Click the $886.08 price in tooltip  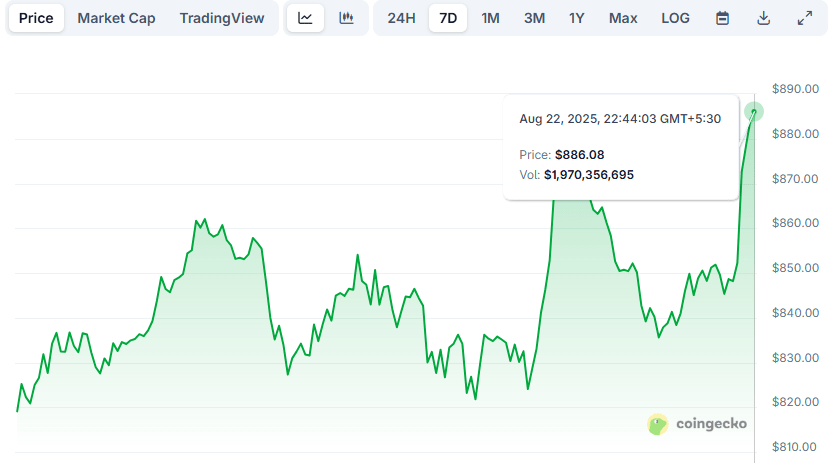point(579,154)
